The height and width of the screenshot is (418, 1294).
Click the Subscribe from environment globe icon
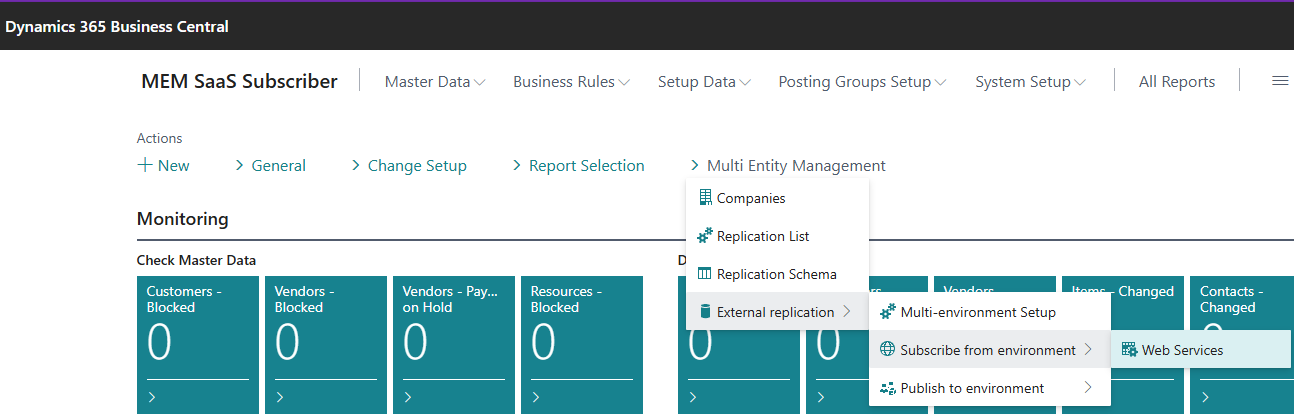click(887, 350)
